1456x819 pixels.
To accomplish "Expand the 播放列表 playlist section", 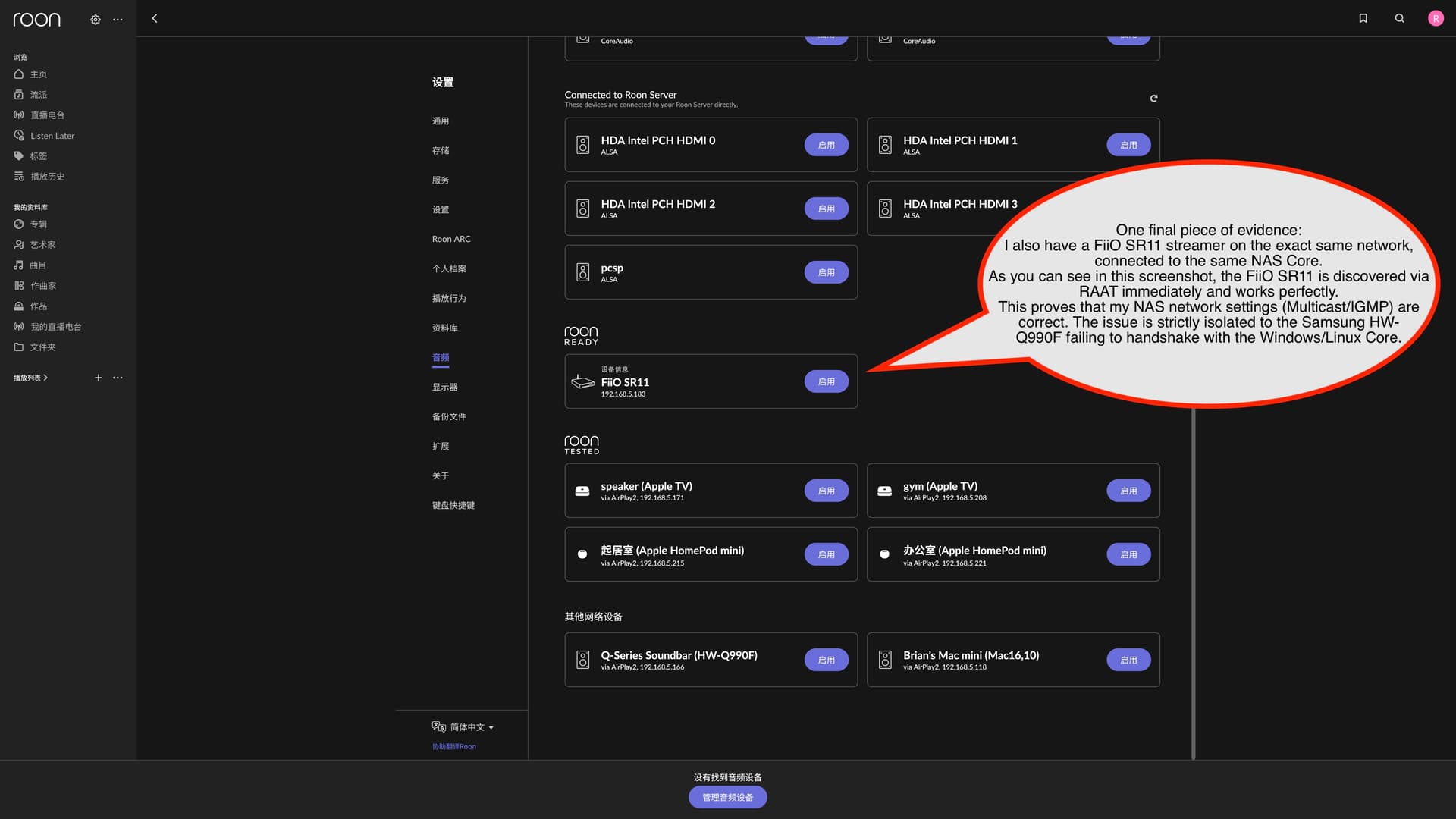I will [30, 378].
